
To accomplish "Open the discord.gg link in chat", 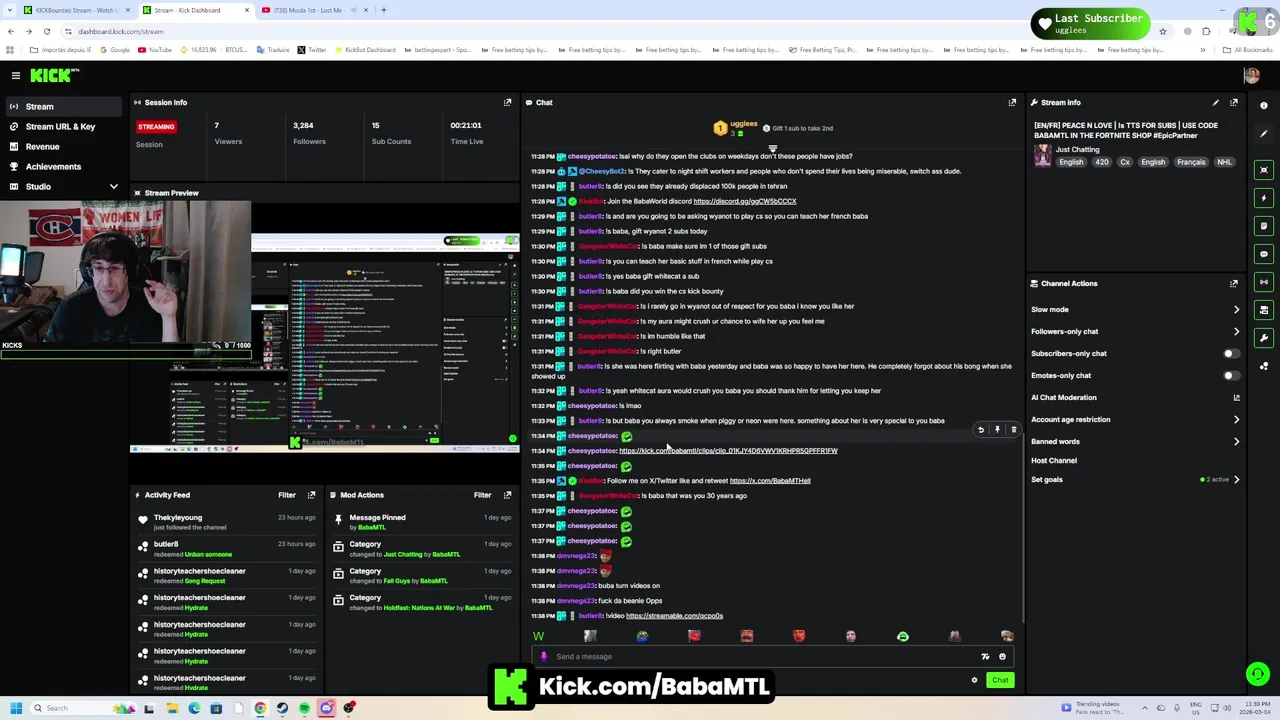I will pos(745,201).
